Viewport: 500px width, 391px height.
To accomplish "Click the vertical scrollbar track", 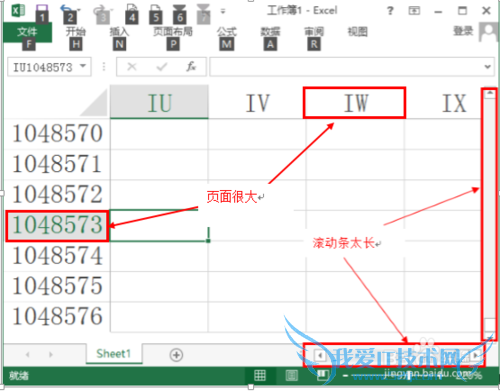I will pos(489,207).
